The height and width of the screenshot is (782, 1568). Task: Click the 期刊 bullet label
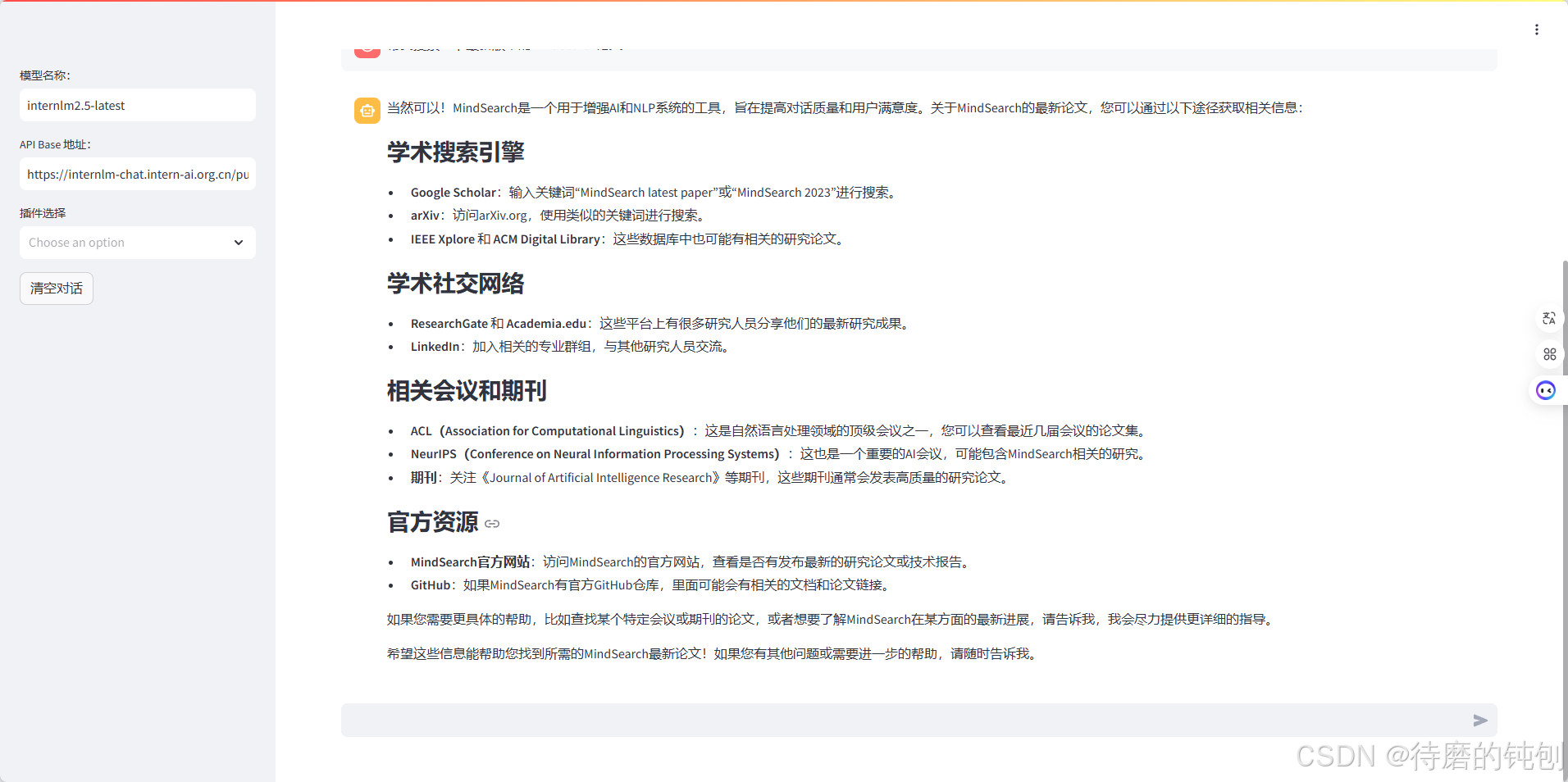coord(423,478)
